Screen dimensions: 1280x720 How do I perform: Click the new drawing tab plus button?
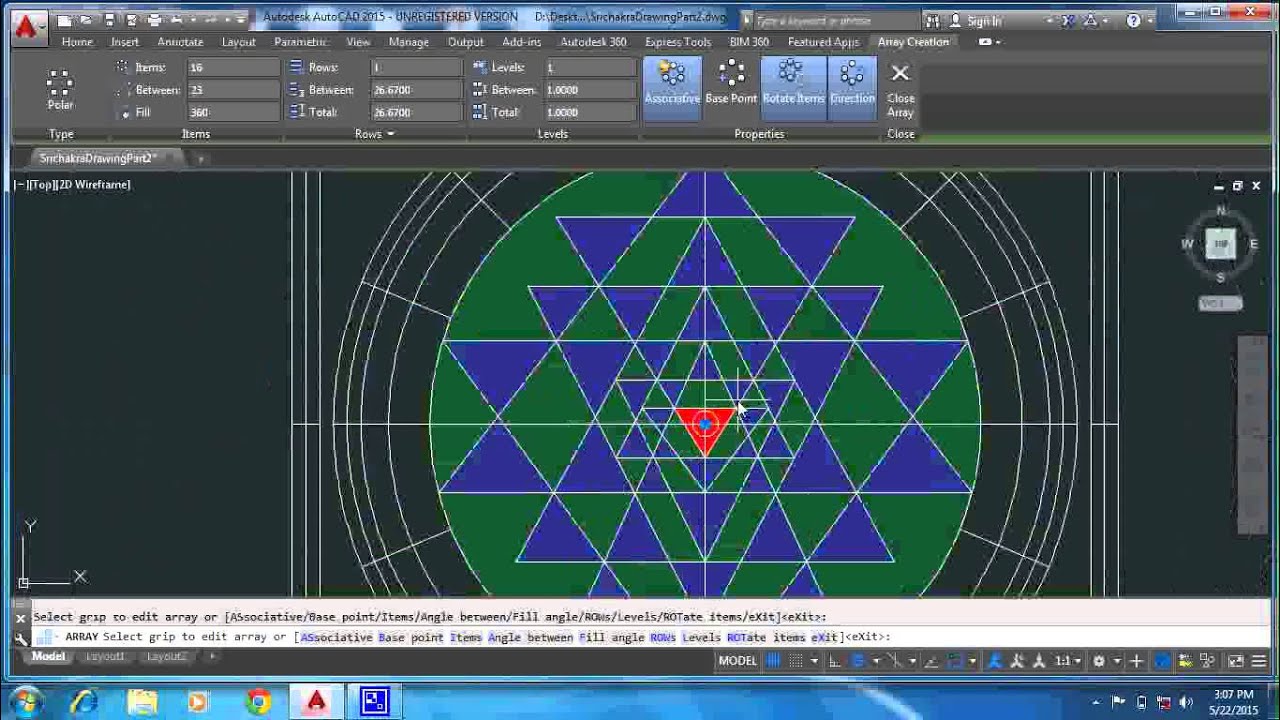(201, 158)
